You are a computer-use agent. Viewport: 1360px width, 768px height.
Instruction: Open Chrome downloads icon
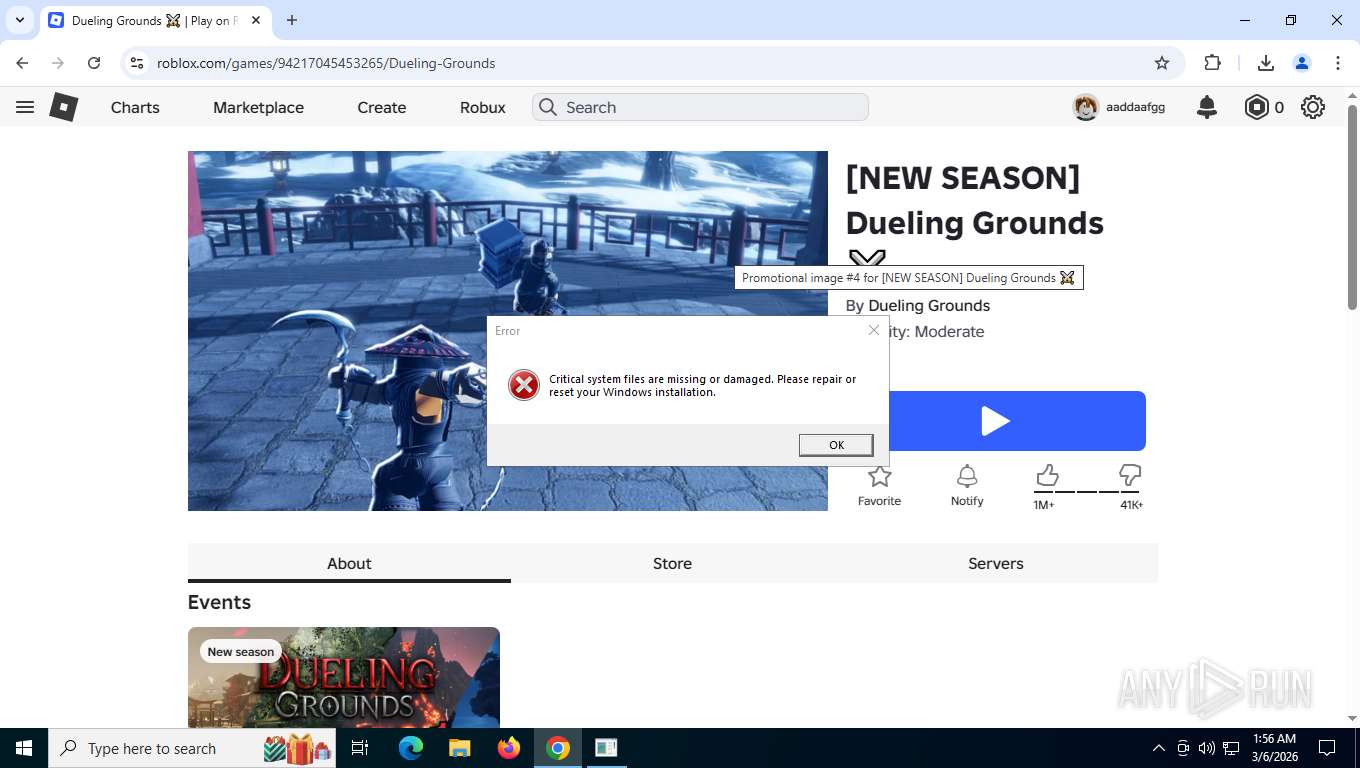pos(1265,63)
